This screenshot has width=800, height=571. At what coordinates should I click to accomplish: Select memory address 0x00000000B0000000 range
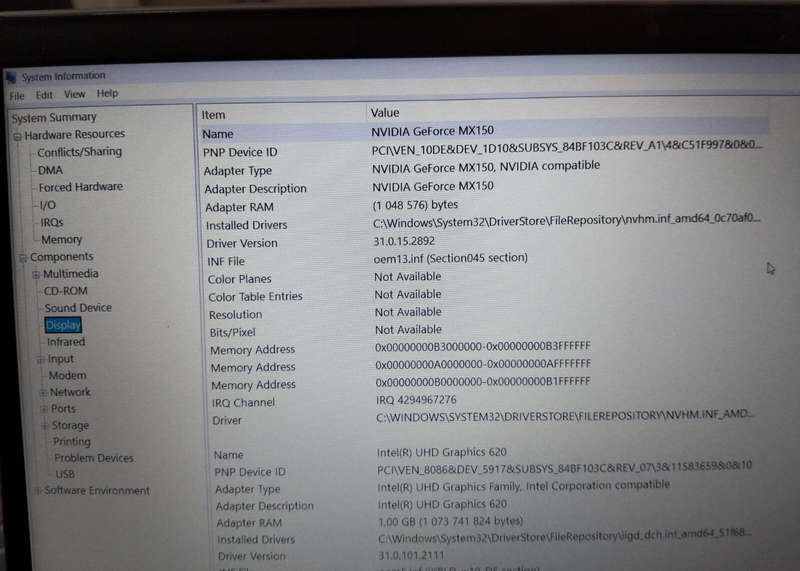483,382
